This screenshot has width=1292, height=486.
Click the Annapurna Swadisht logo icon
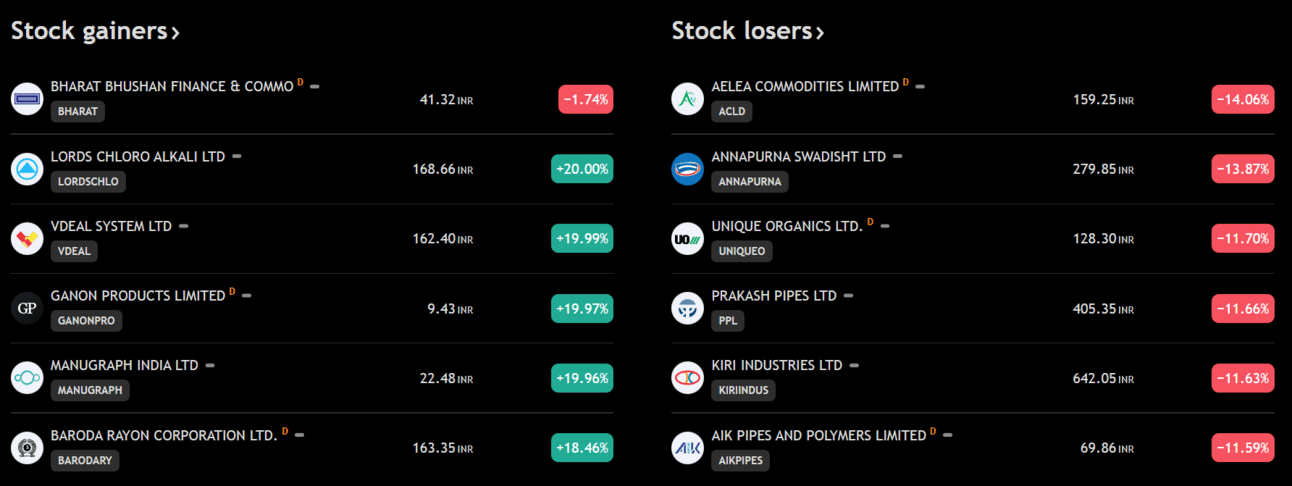point(688,169)
